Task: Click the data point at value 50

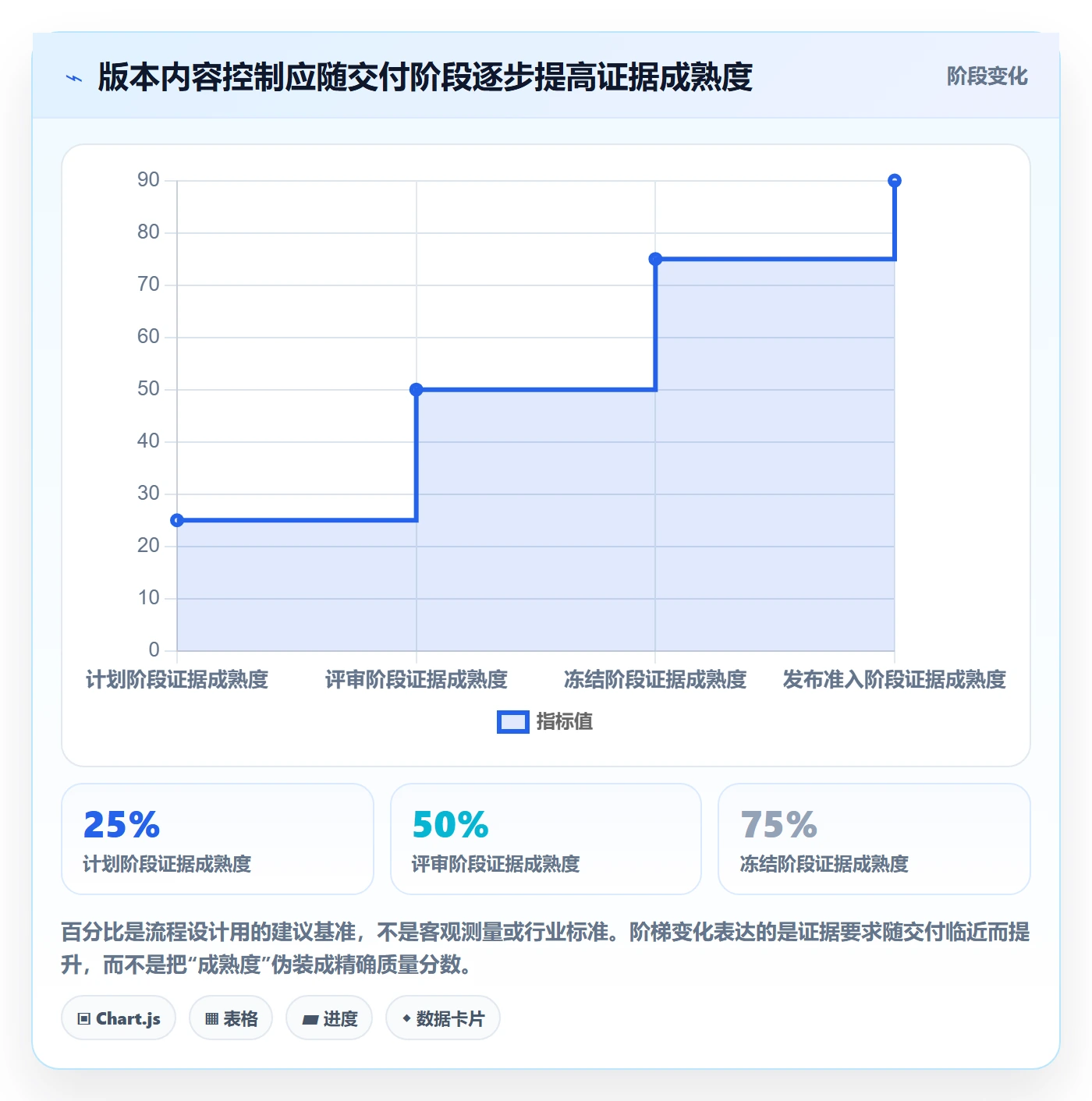Action: click(x=417, y=389)
